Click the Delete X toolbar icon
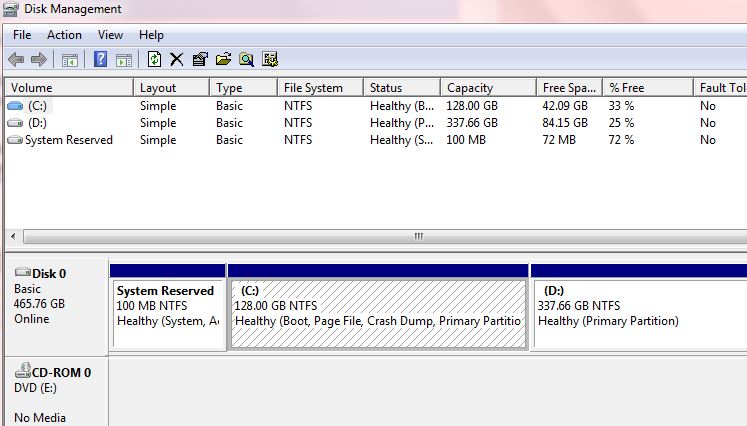 pyautogui.click(x=177, y=60)
